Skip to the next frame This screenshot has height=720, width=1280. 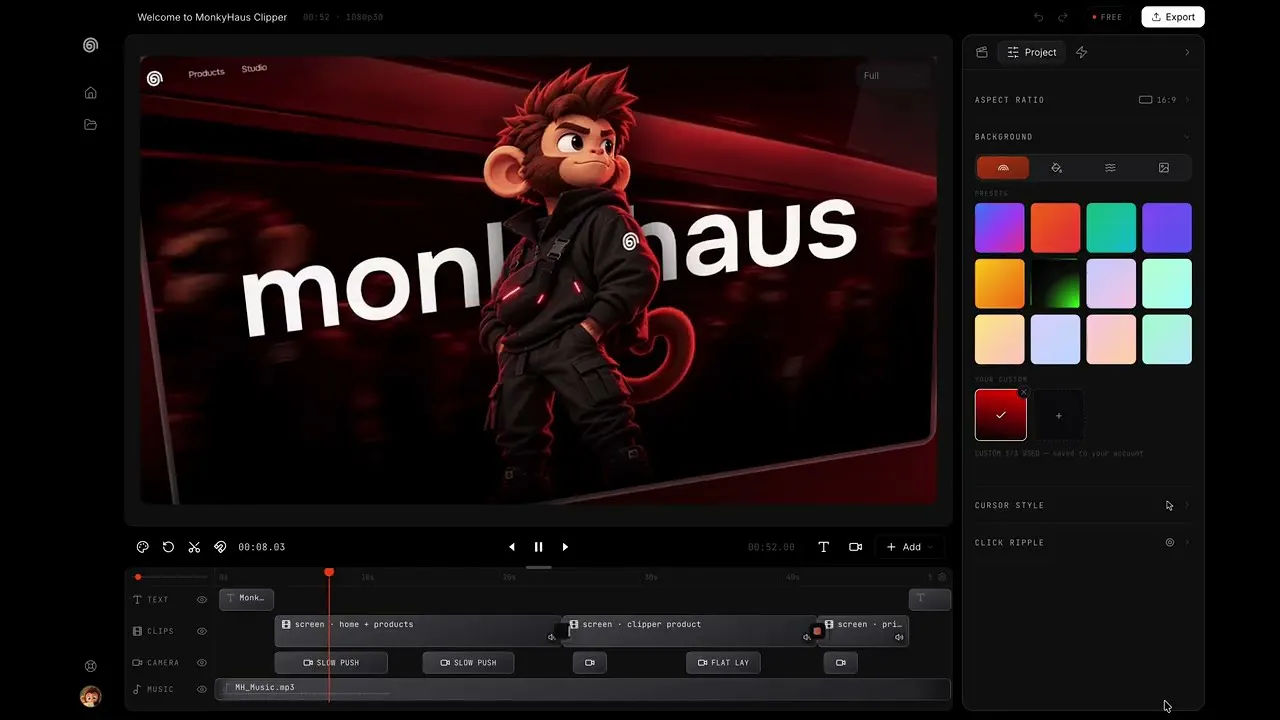[565, 547]
